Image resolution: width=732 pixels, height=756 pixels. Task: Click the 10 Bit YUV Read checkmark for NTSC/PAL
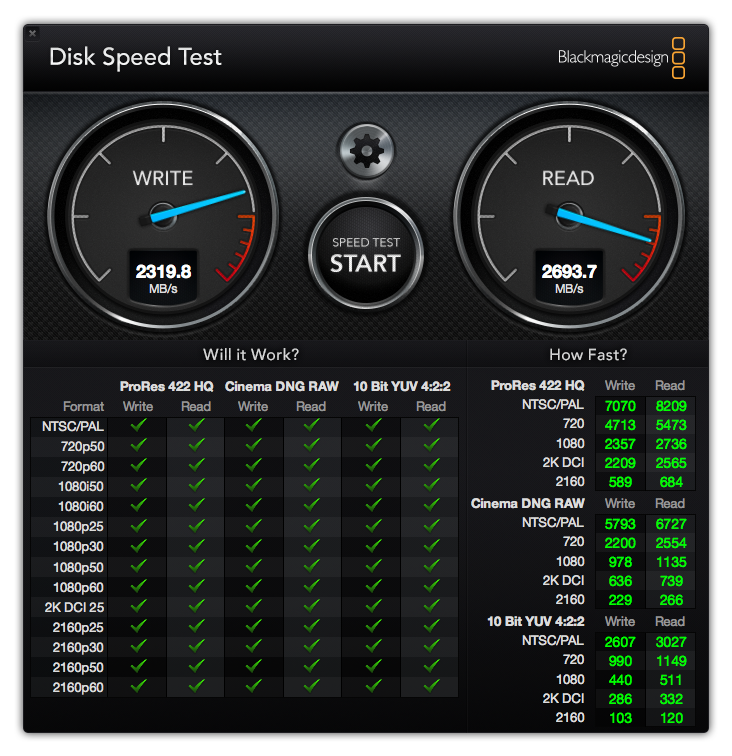coord(431,425)
